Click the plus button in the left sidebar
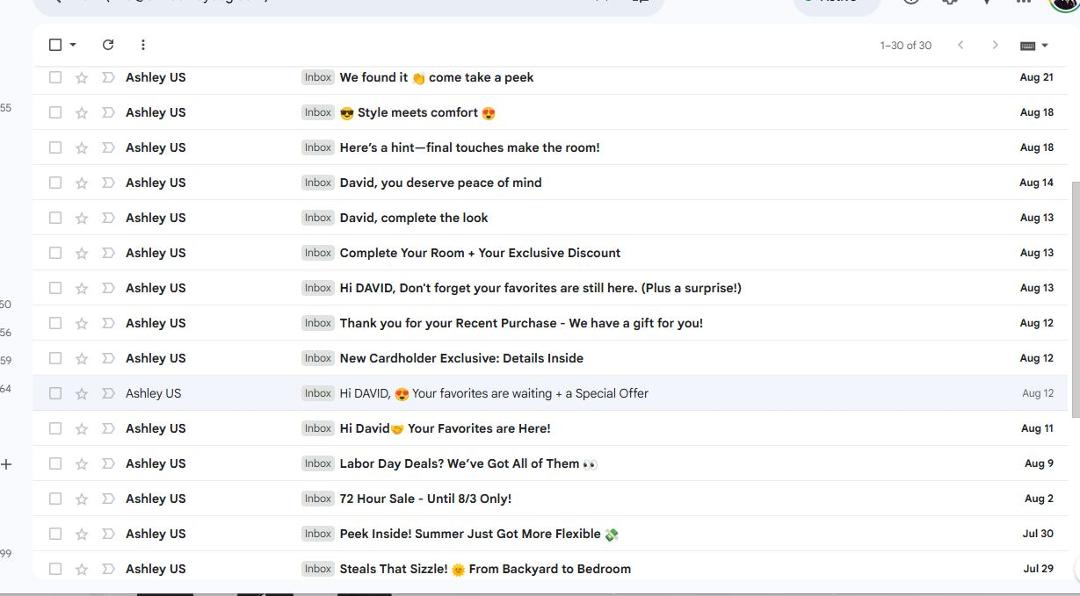The width and height of the screenshot is (1080, 596). tap(6, 464)
